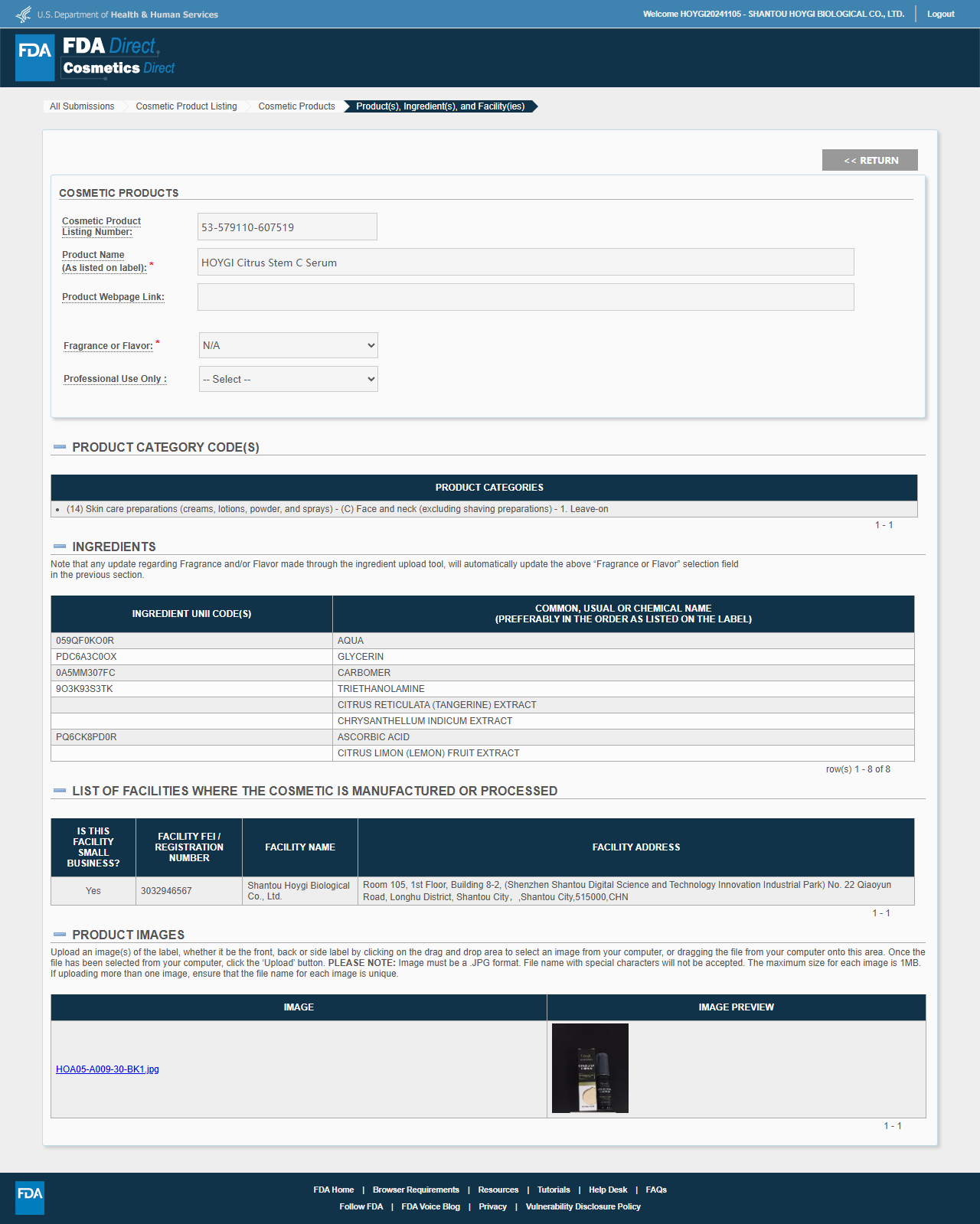Open the Help Desk footer link

(608, 1190)
